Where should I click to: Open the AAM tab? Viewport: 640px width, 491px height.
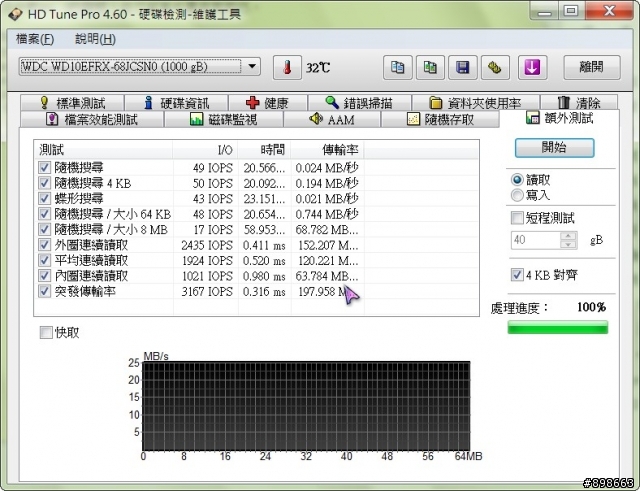point(332,119)
